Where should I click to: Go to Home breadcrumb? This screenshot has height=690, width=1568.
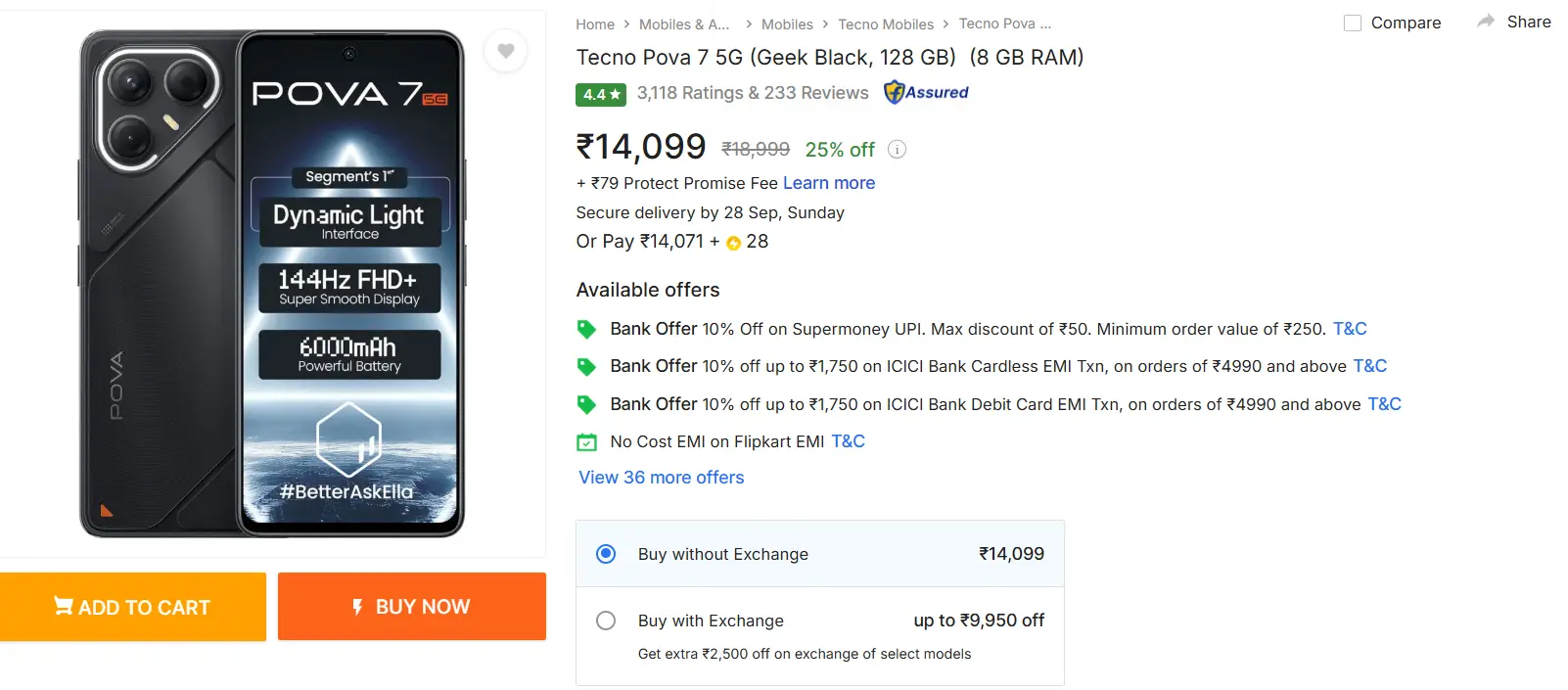click(x=595, y=24)
